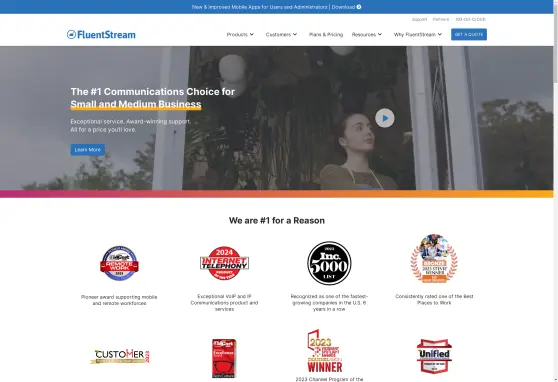This screenshot has height=382, width=558.
Task: Click the Learn More button
Action: coord(88,150)
